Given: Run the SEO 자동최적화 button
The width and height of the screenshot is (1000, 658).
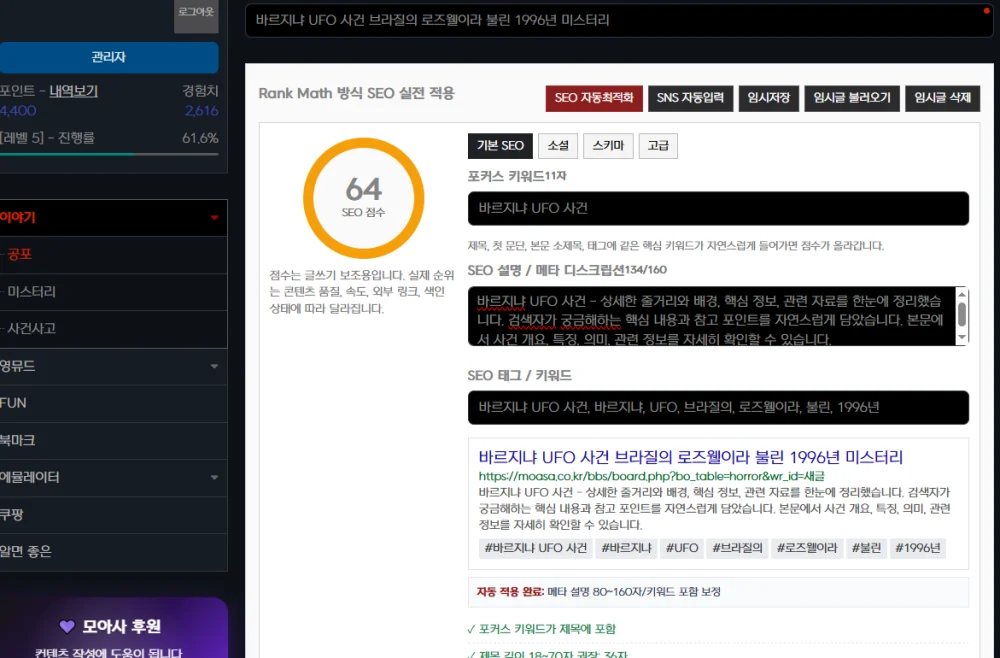Looking at the screenshot, I should tap(594, 98).
